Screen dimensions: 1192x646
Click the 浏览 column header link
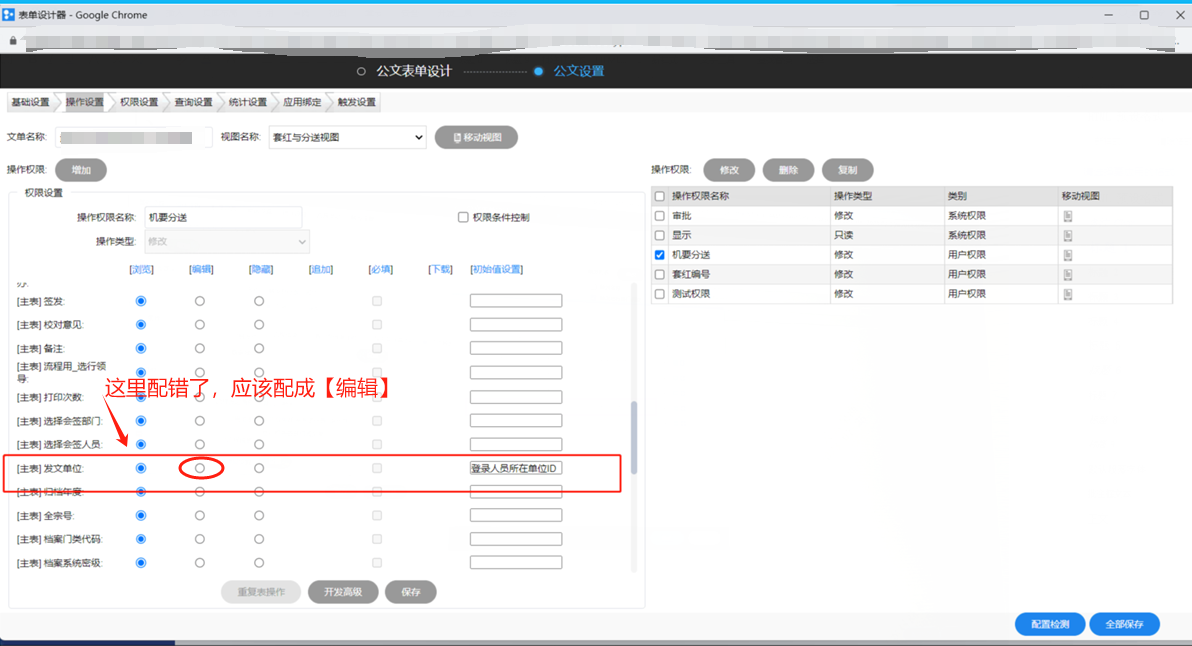(141, 270)
